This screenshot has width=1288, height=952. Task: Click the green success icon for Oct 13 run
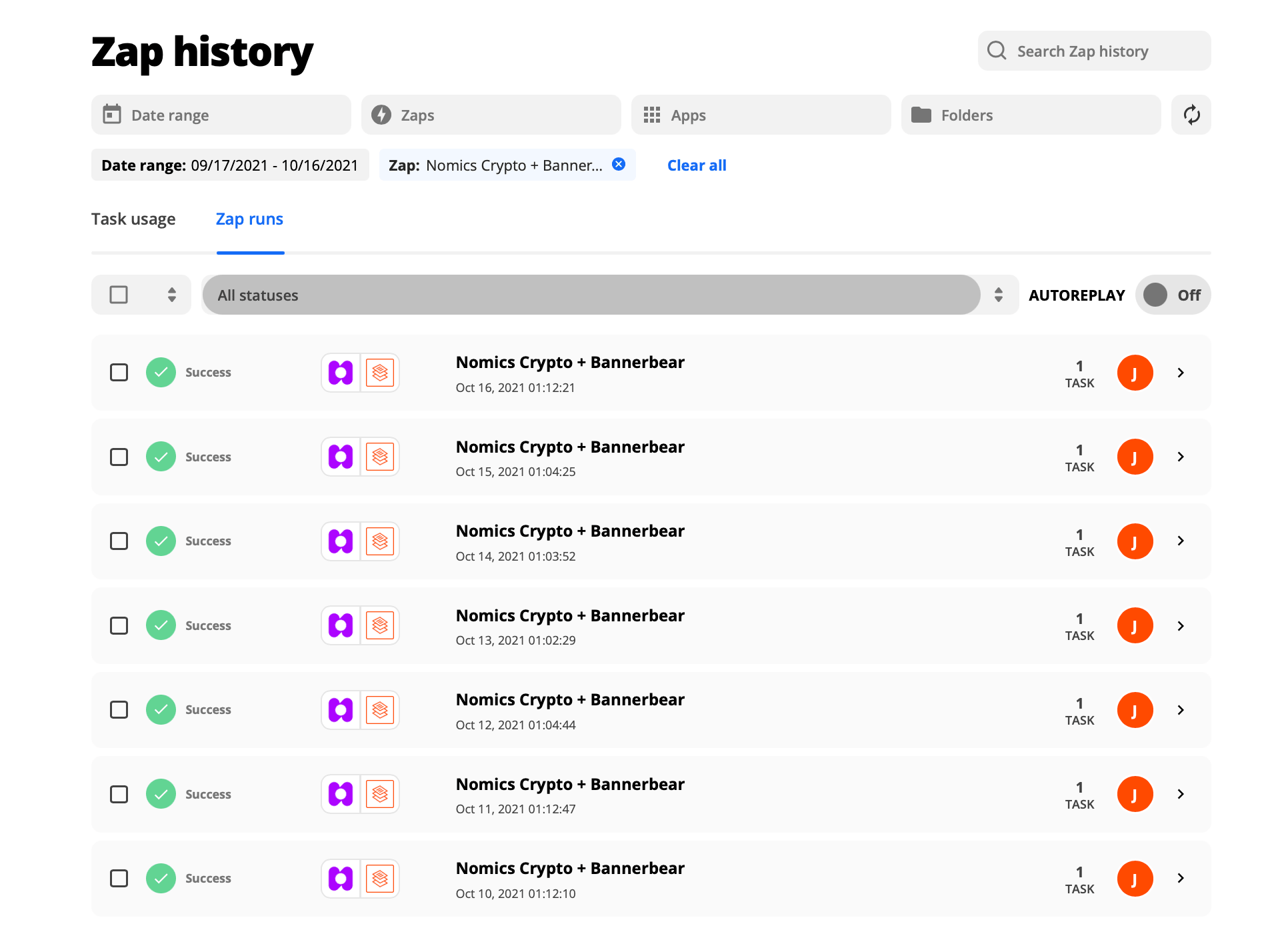click(x=161, y=625)
